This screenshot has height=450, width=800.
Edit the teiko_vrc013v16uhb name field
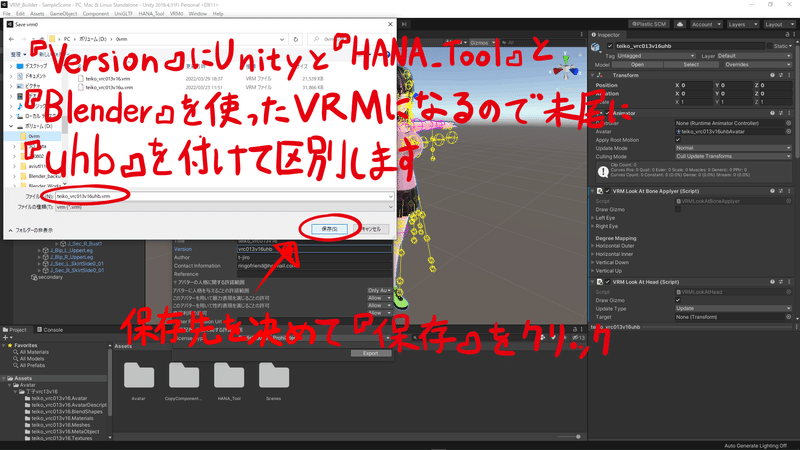point(690,46)
